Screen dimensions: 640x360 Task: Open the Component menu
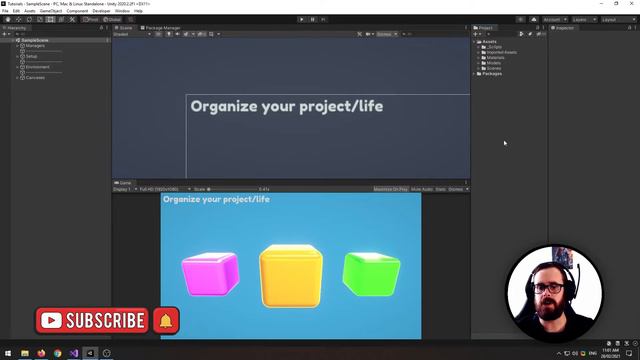(77, 11)
